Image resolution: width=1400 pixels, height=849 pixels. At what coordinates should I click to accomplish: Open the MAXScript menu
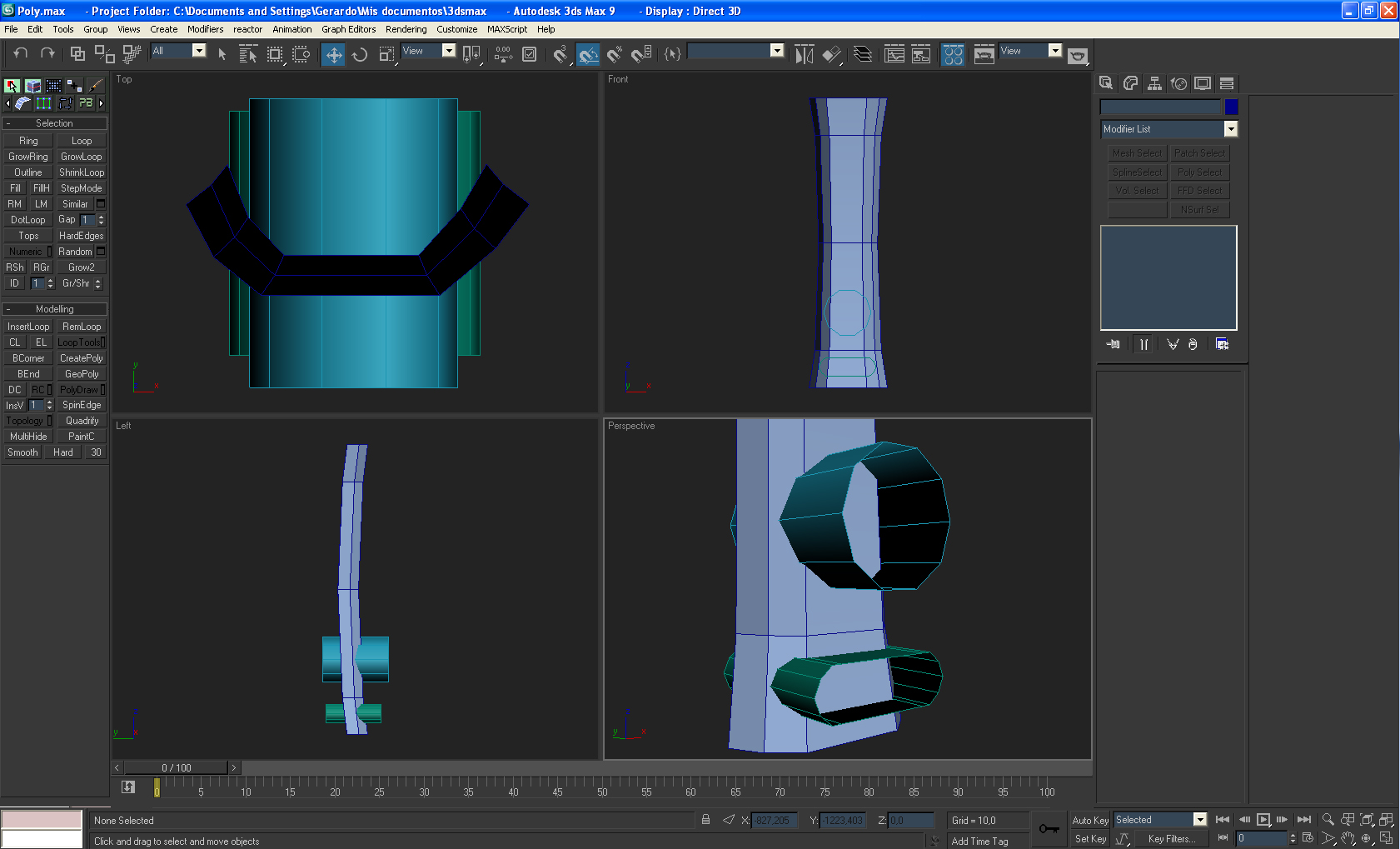click(x=507, y=29)
